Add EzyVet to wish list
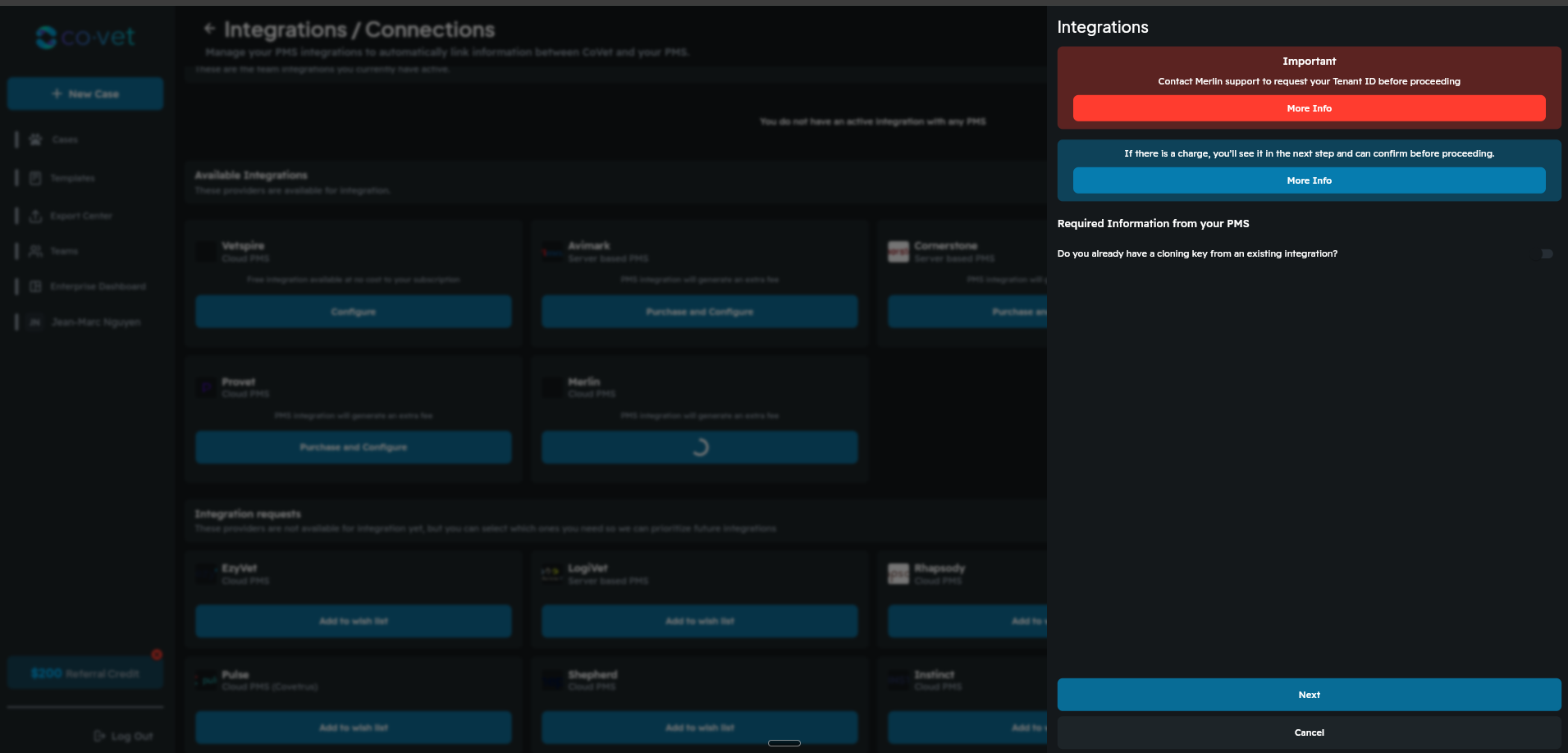 pos(353,621)
